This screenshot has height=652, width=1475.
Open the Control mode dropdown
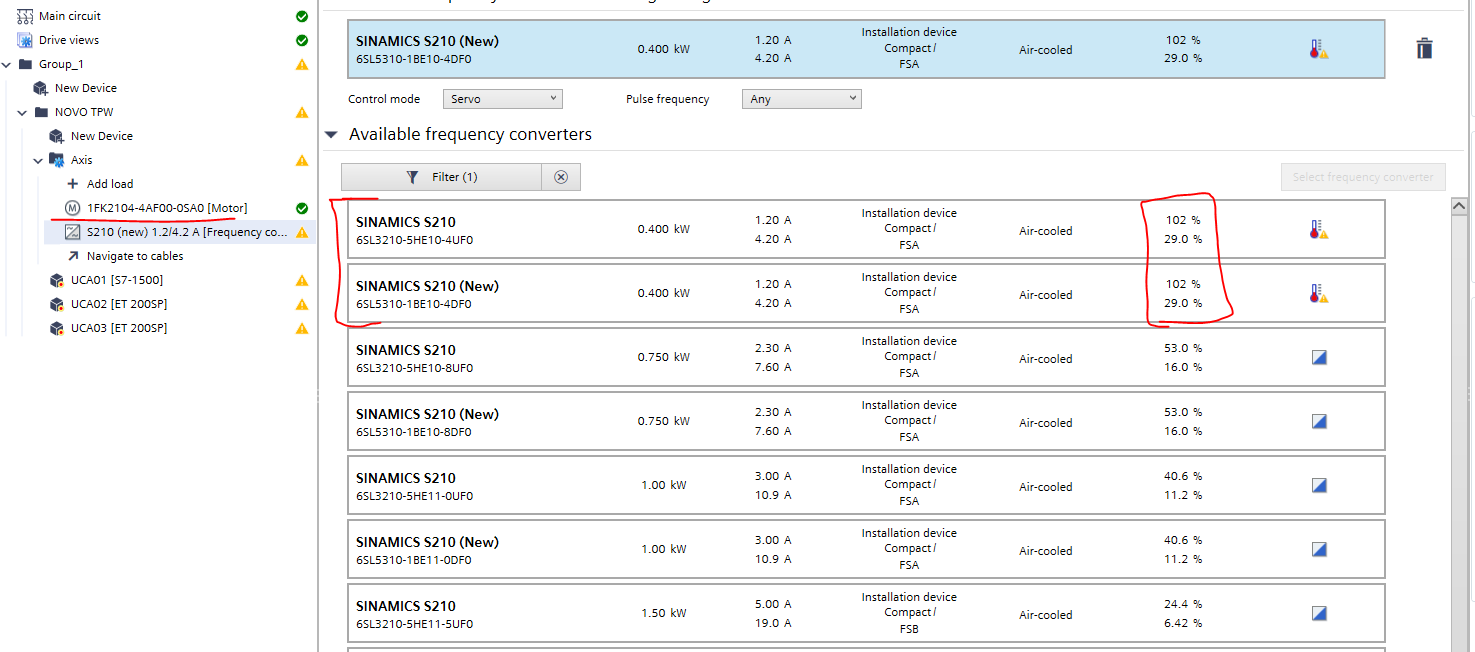(502, 99)
